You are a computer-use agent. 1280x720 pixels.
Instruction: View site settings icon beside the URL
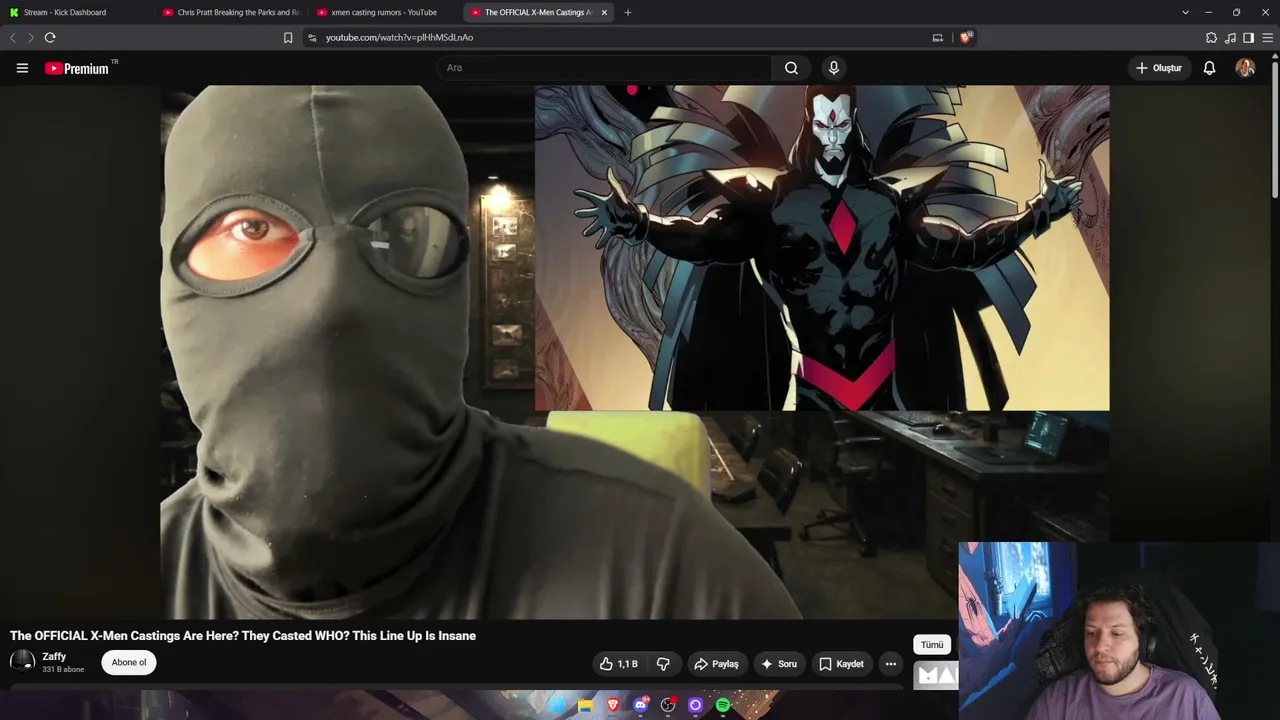pyautogui.click(x=312, y=38)
